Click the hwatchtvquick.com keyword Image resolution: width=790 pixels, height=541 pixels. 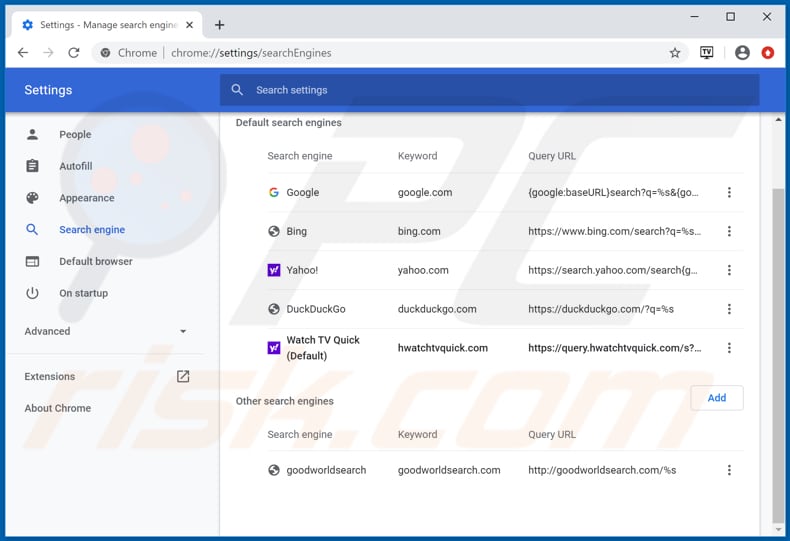(x=442, y=348)
